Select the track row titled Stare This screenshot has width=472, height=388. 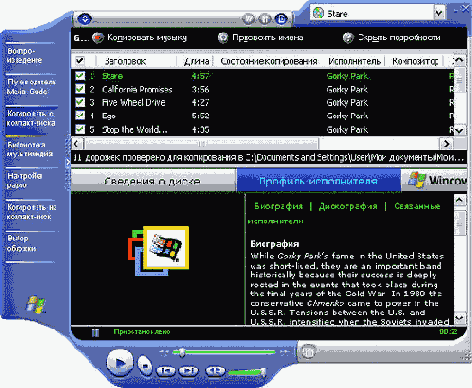(262, 76)
